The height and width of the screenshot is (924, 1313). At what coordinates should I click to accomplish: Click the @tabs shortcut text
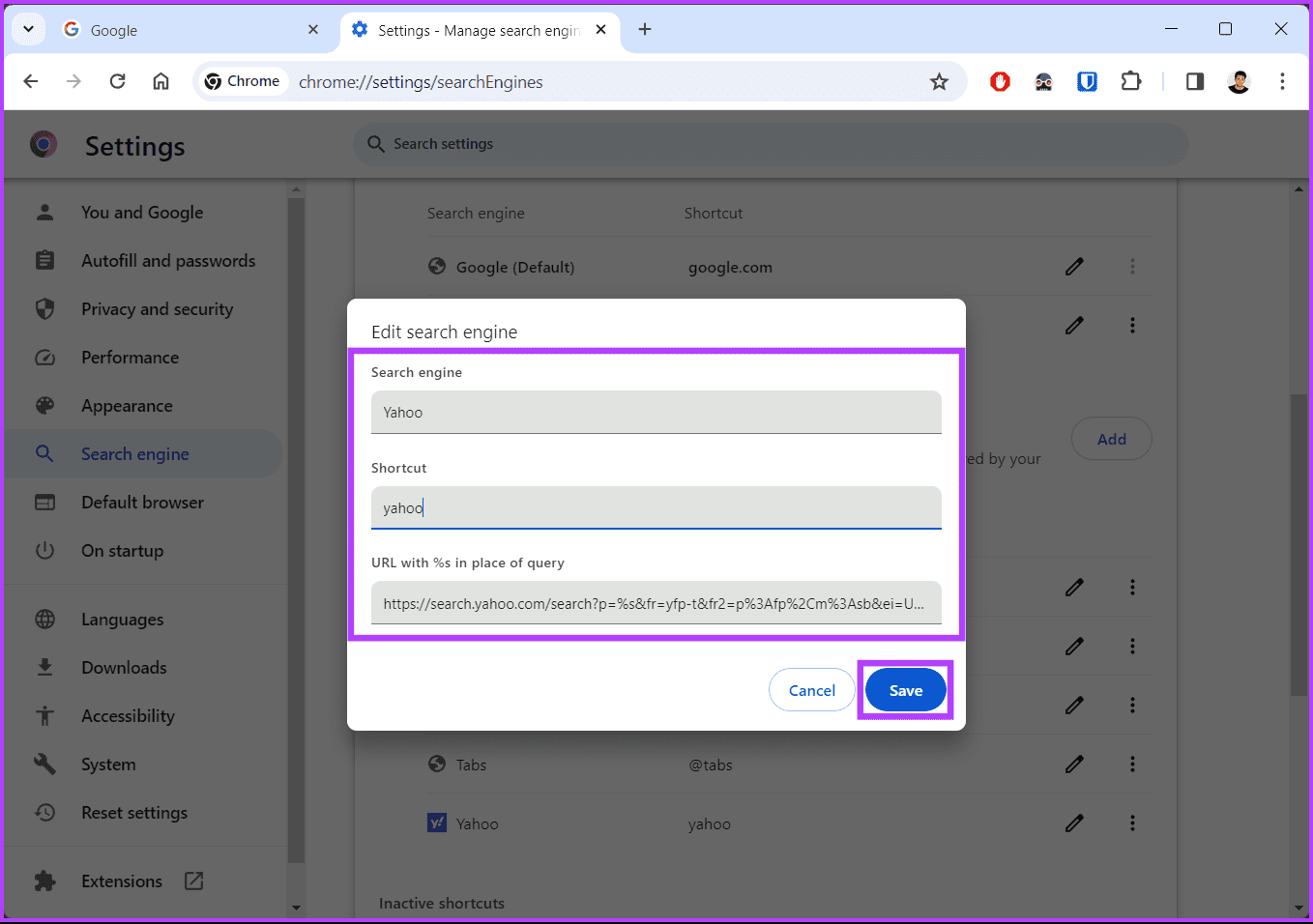click(x=710, y=765)
